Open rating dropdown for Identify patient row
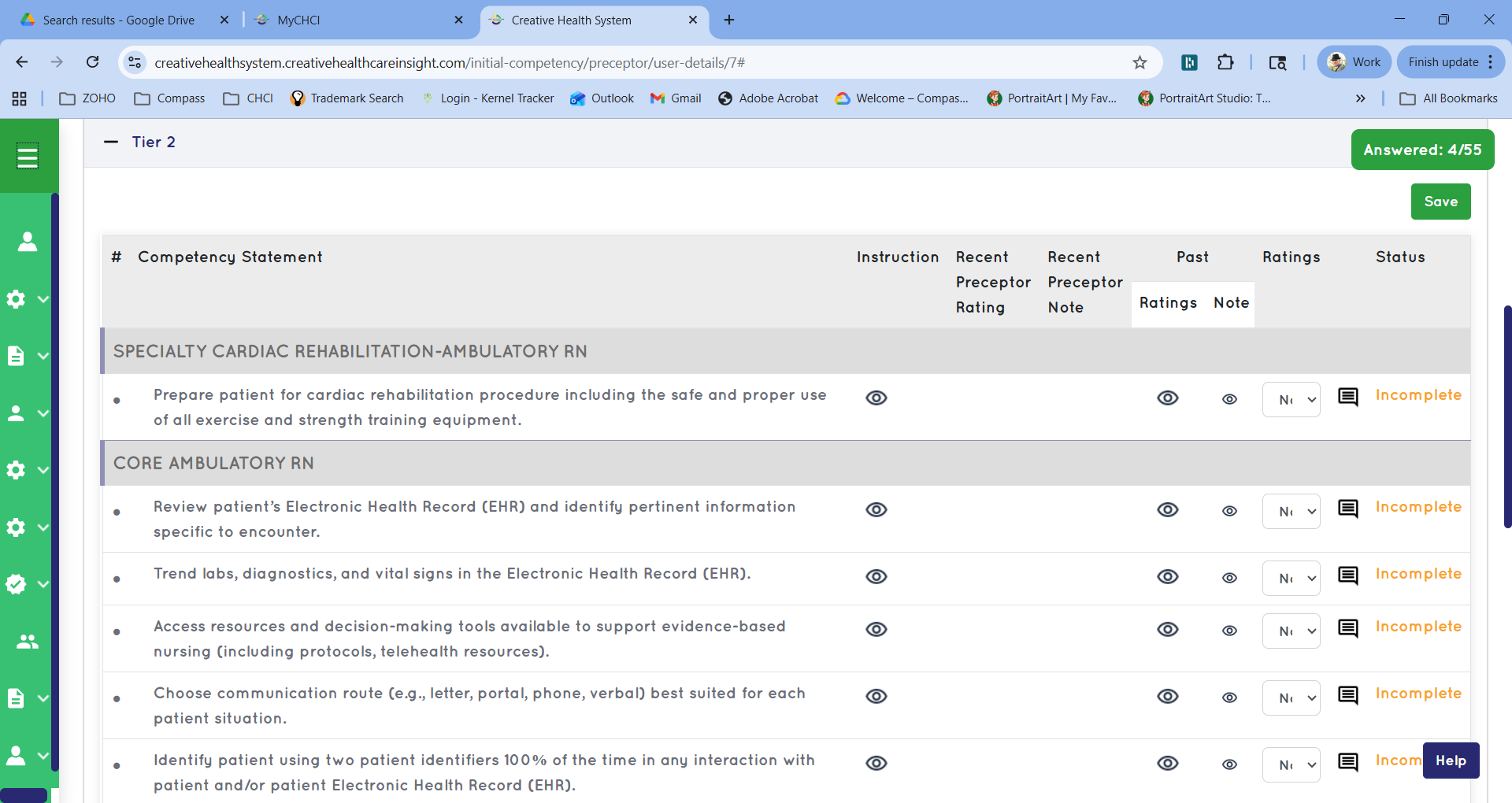 tap(1291, 764)
